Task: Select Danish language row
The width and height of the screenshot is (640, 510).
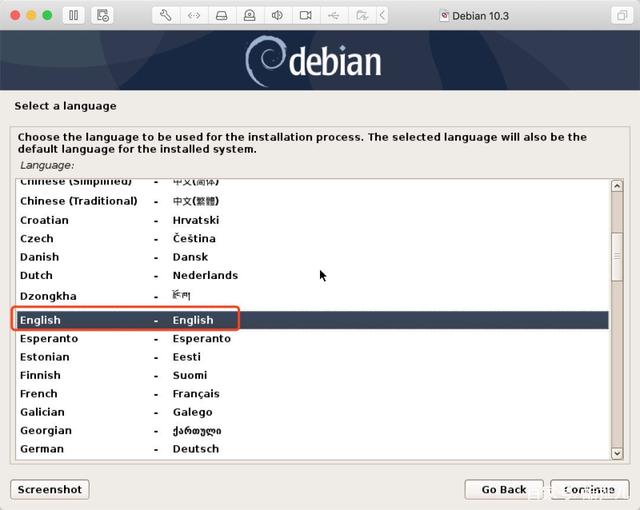Action: point(312,257)
